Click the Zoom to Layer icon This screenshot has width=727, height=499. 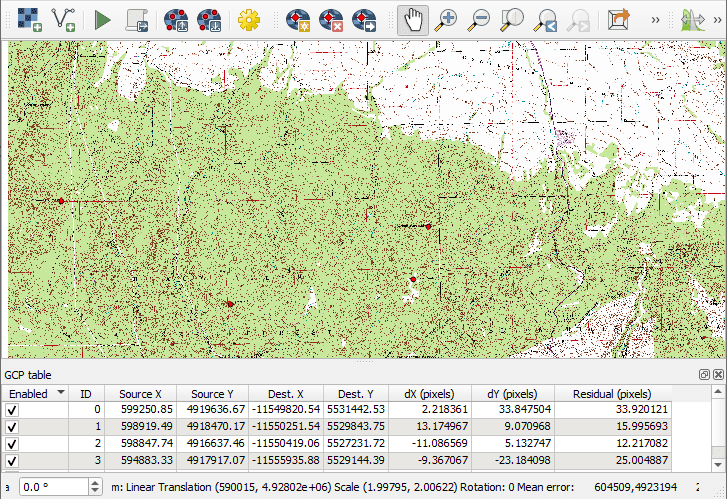513,19
